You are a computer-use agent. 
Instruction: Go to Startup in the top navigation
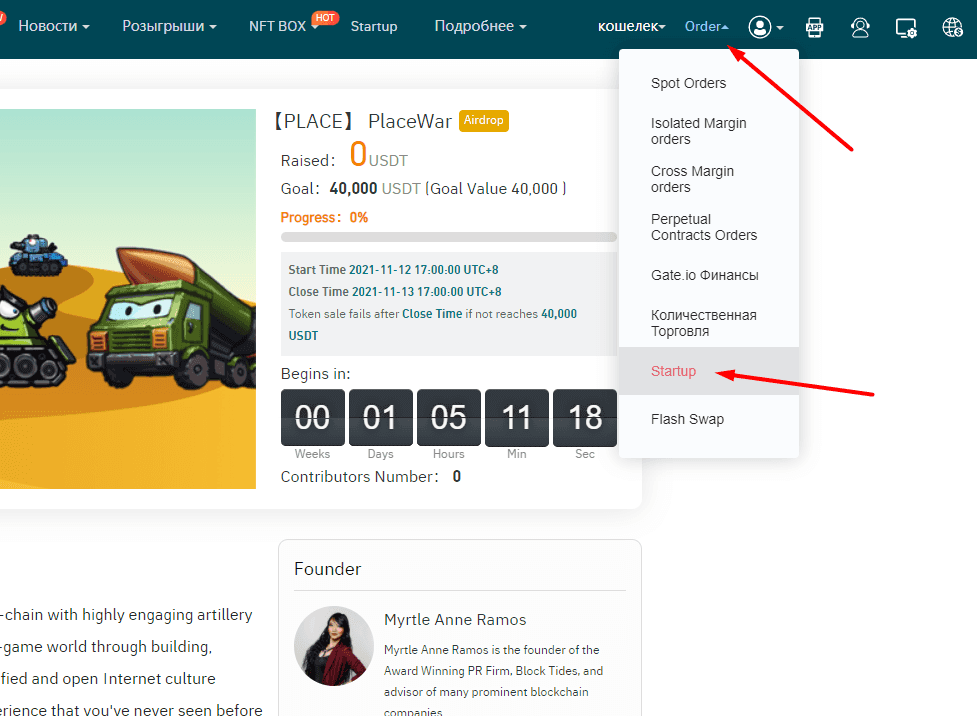coord(374,26)
